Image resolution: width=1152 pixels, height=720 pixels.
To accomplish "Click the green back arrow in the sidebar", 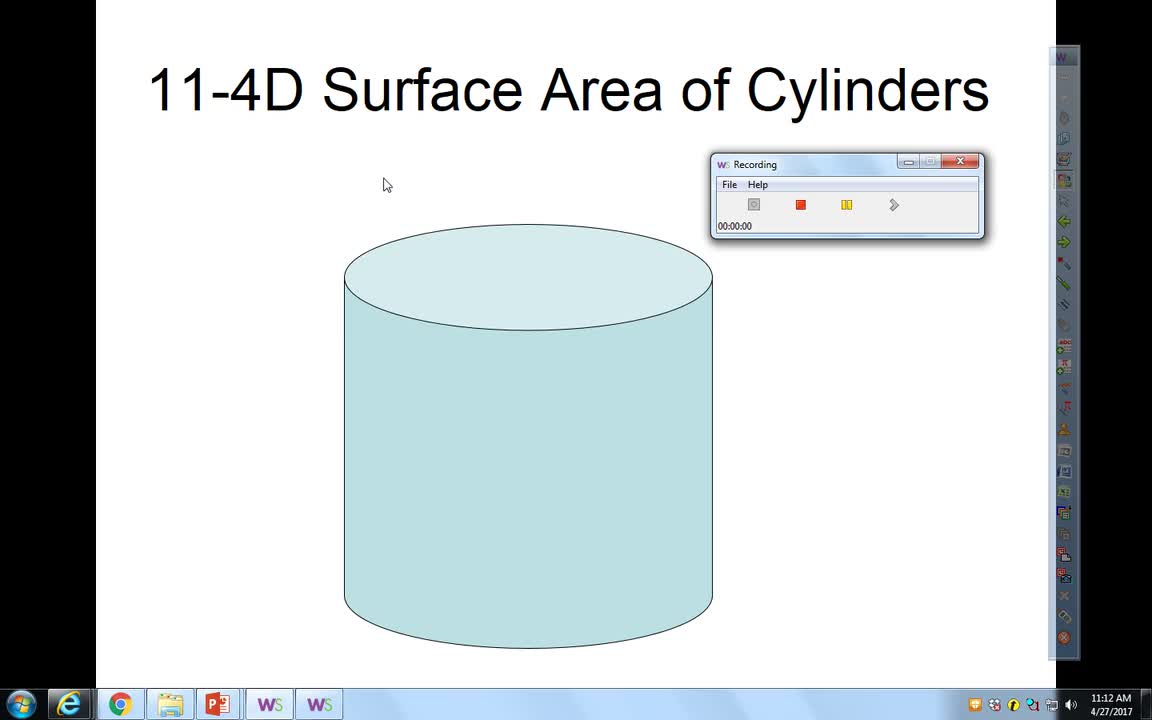I will 1064,222.
